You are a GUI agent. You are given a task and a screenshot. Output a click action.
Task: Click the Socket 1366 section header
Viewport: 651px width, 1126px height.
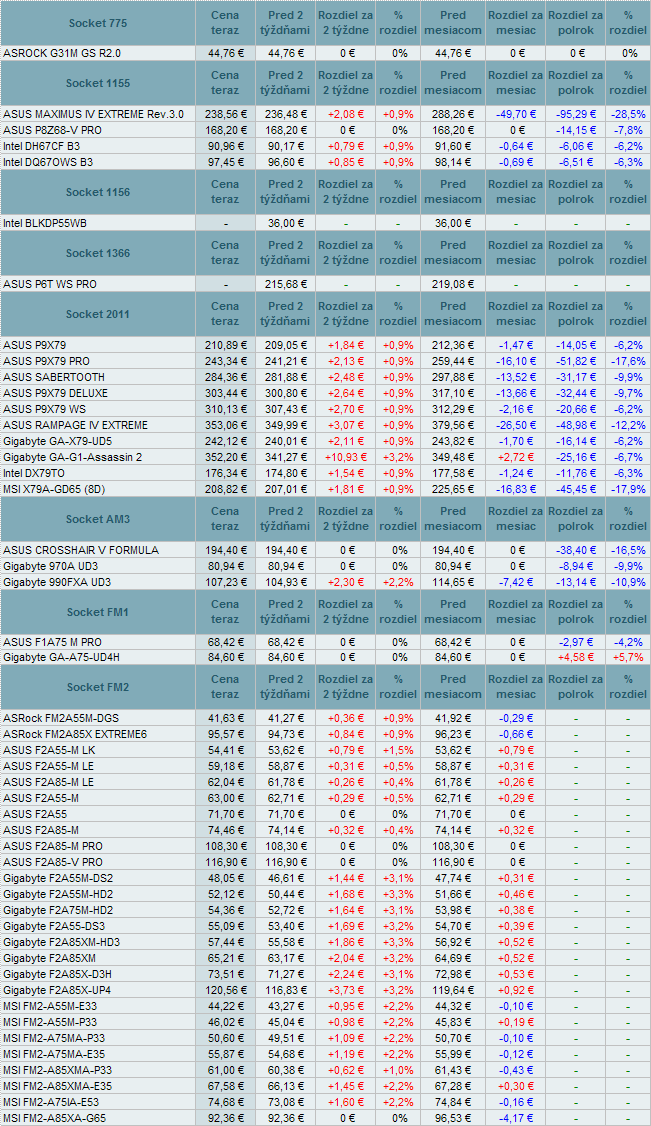point(98,253)
